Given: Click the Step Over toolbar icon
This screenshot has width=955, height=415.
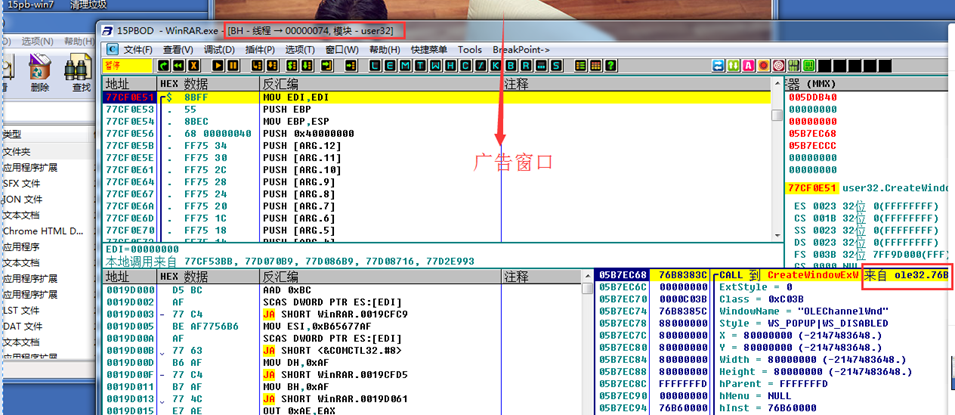Looking at the screenshot, I should 272,65.
